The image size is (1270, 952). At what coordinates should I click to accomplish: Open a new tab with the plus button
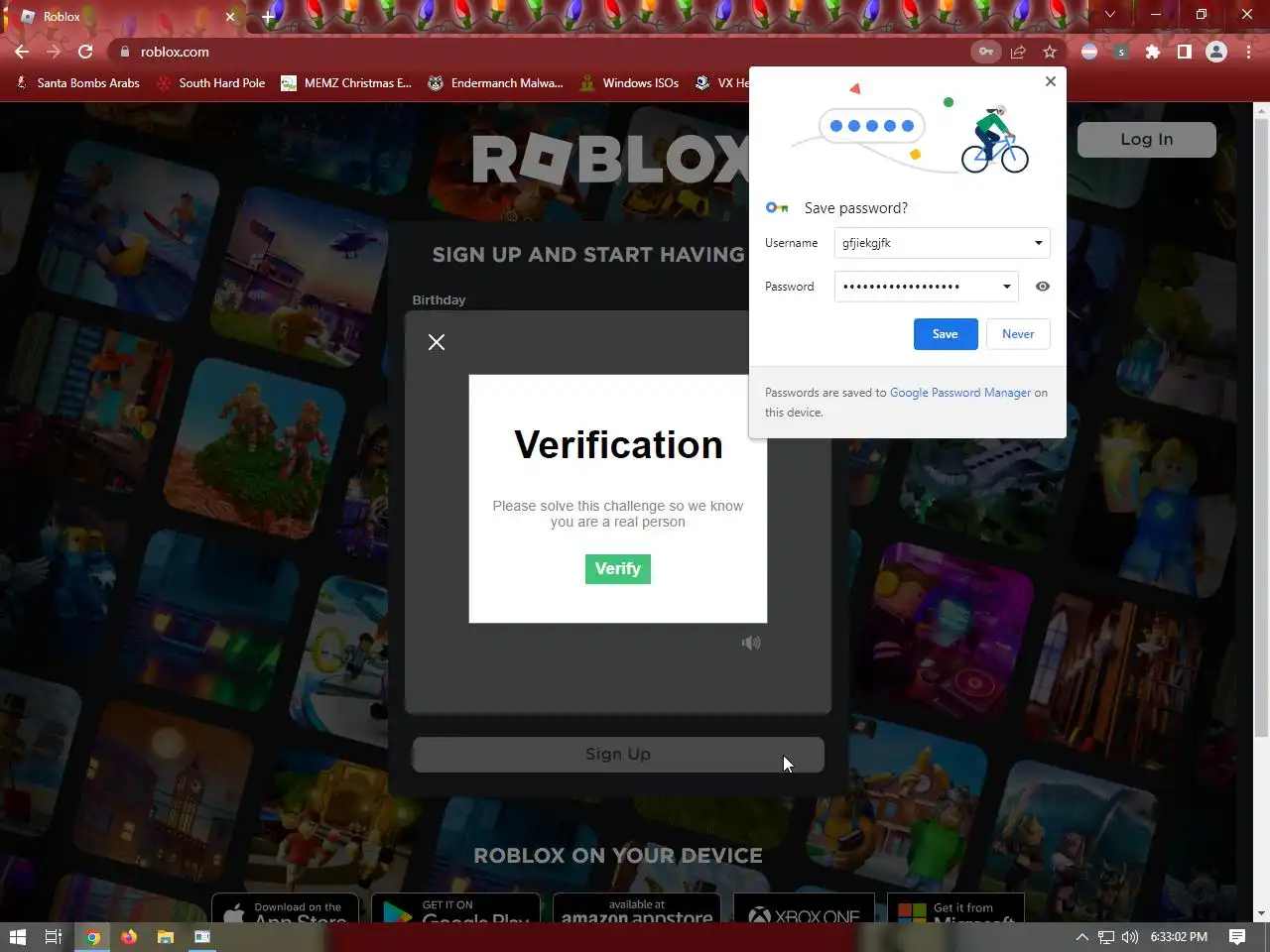pyautogui.click(x=268, y=16)
